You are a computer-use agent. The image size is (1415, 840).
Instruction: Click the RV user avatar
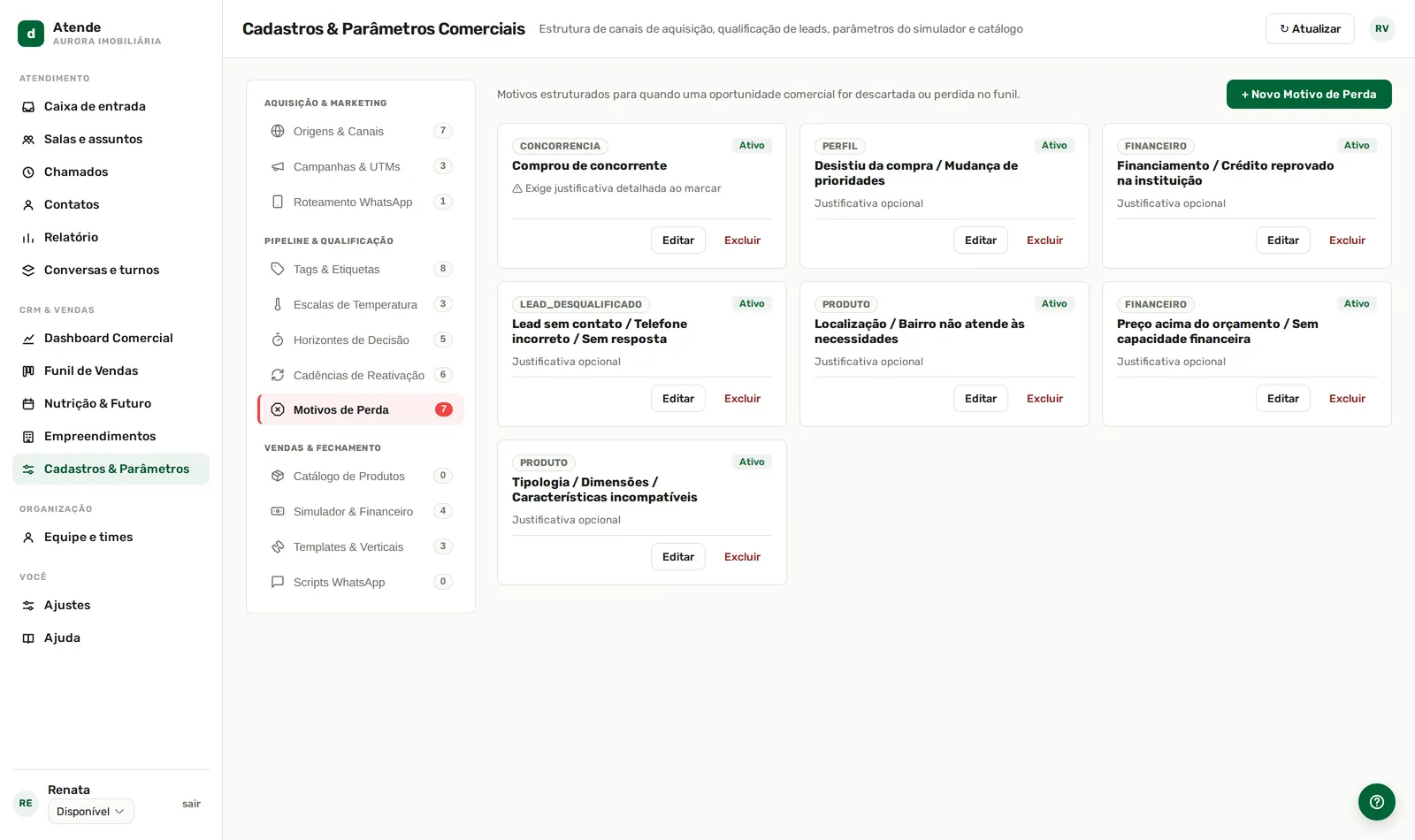tap(1382, 29)
